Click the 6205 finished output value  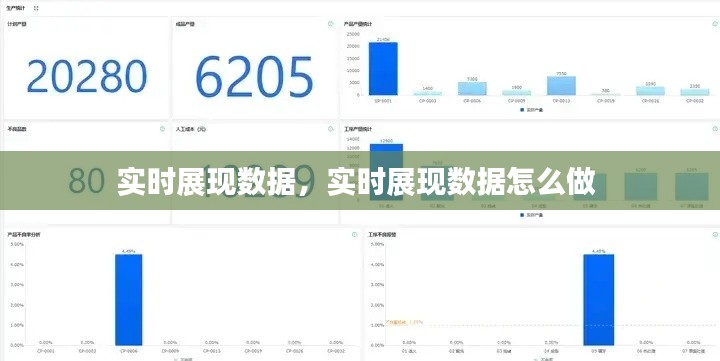(x=254, y=76)
